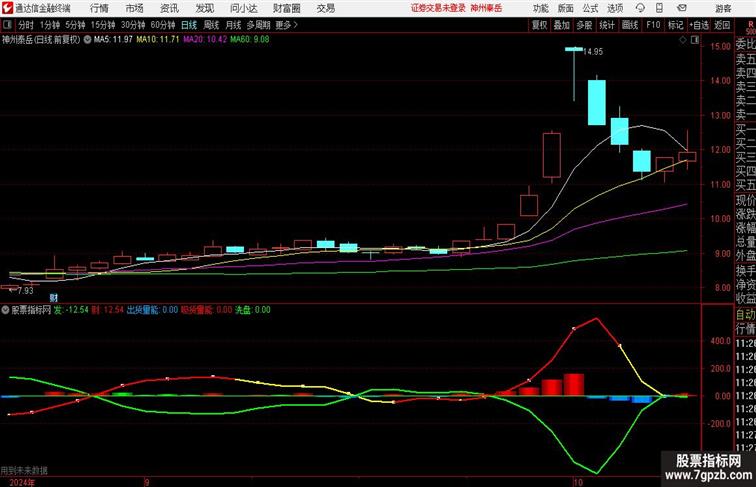Click the 洗盘: 0.00 value

pos(253,310)
